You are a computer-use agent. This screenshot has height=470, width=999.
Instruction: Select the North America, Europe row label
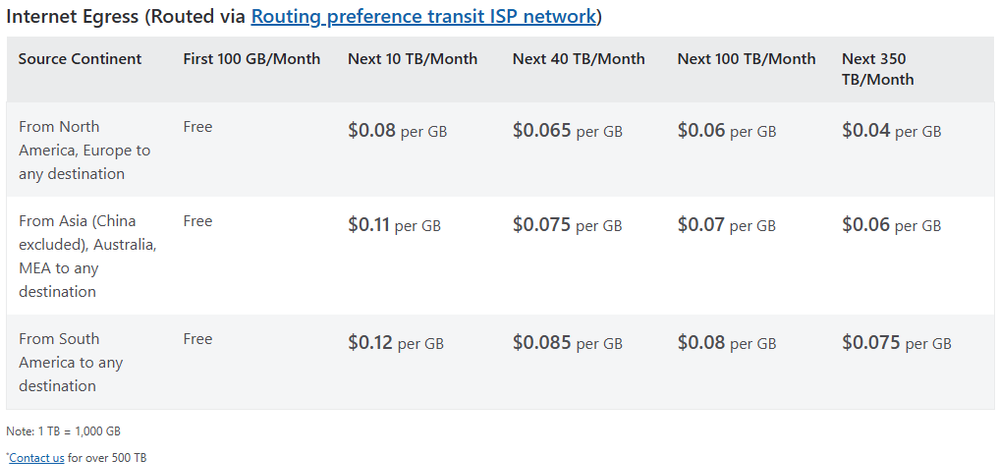click(x=84, y=150)
